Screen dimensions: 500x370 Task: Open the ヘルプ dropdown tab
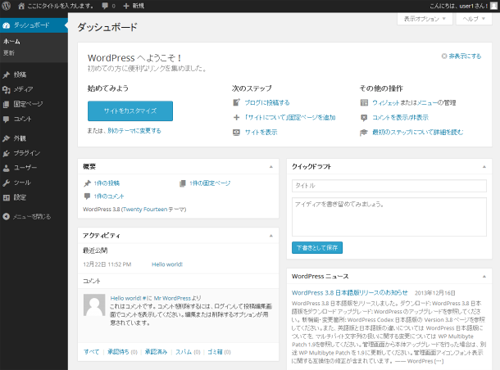[473, 19]
